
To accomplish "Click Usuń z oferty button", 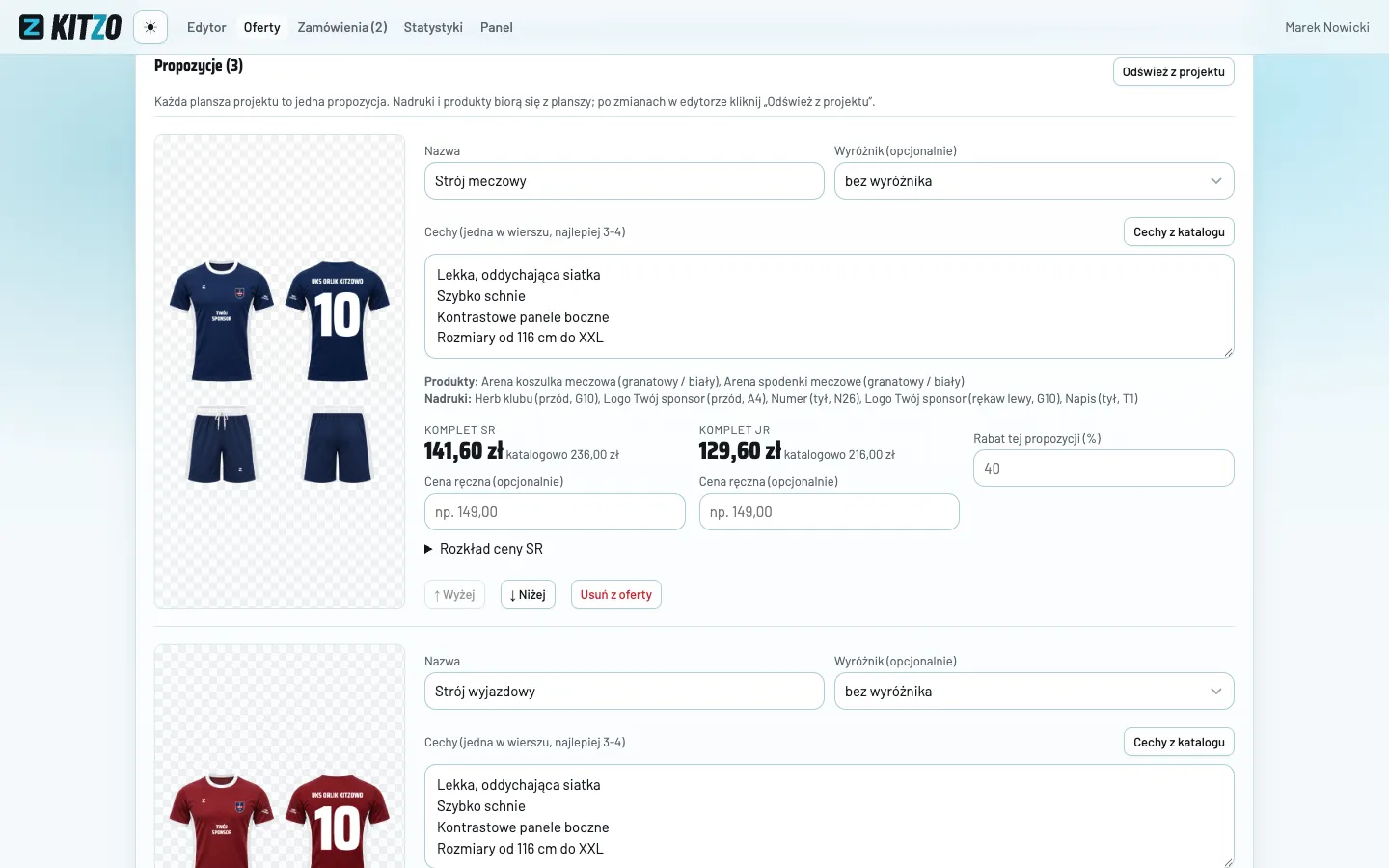I will click(616, 595).
